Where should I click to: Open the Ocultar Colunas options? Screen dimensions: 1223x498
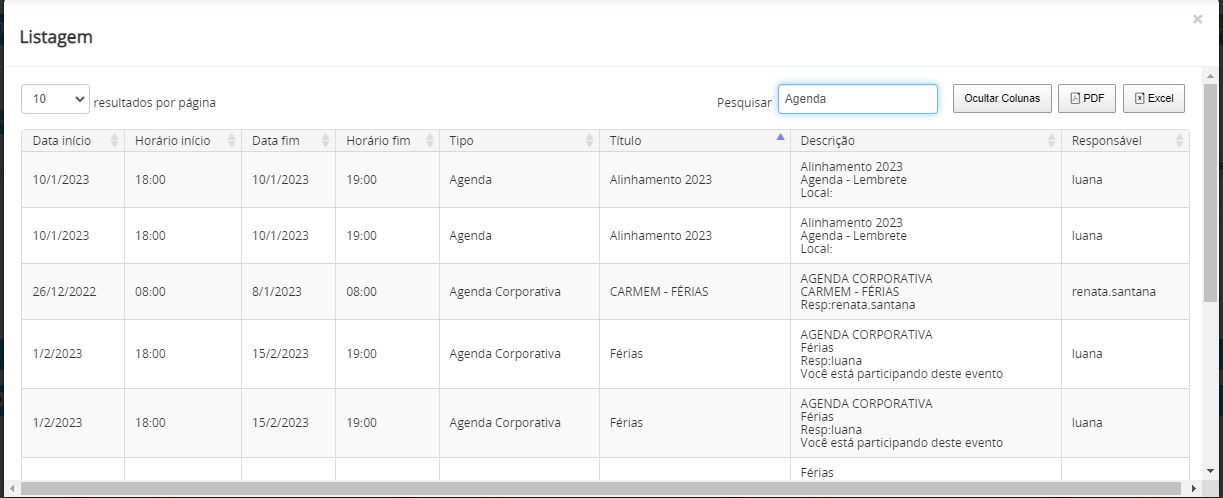pos(1002,98)
